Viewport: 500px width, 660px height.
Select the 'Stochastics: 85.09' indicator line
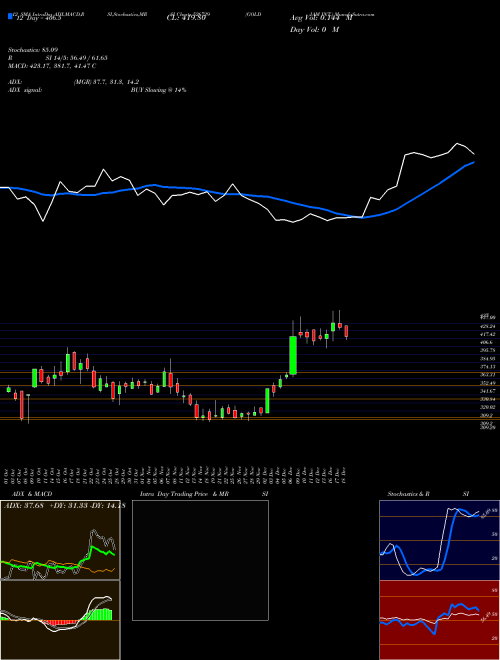(x=32, y=50)
